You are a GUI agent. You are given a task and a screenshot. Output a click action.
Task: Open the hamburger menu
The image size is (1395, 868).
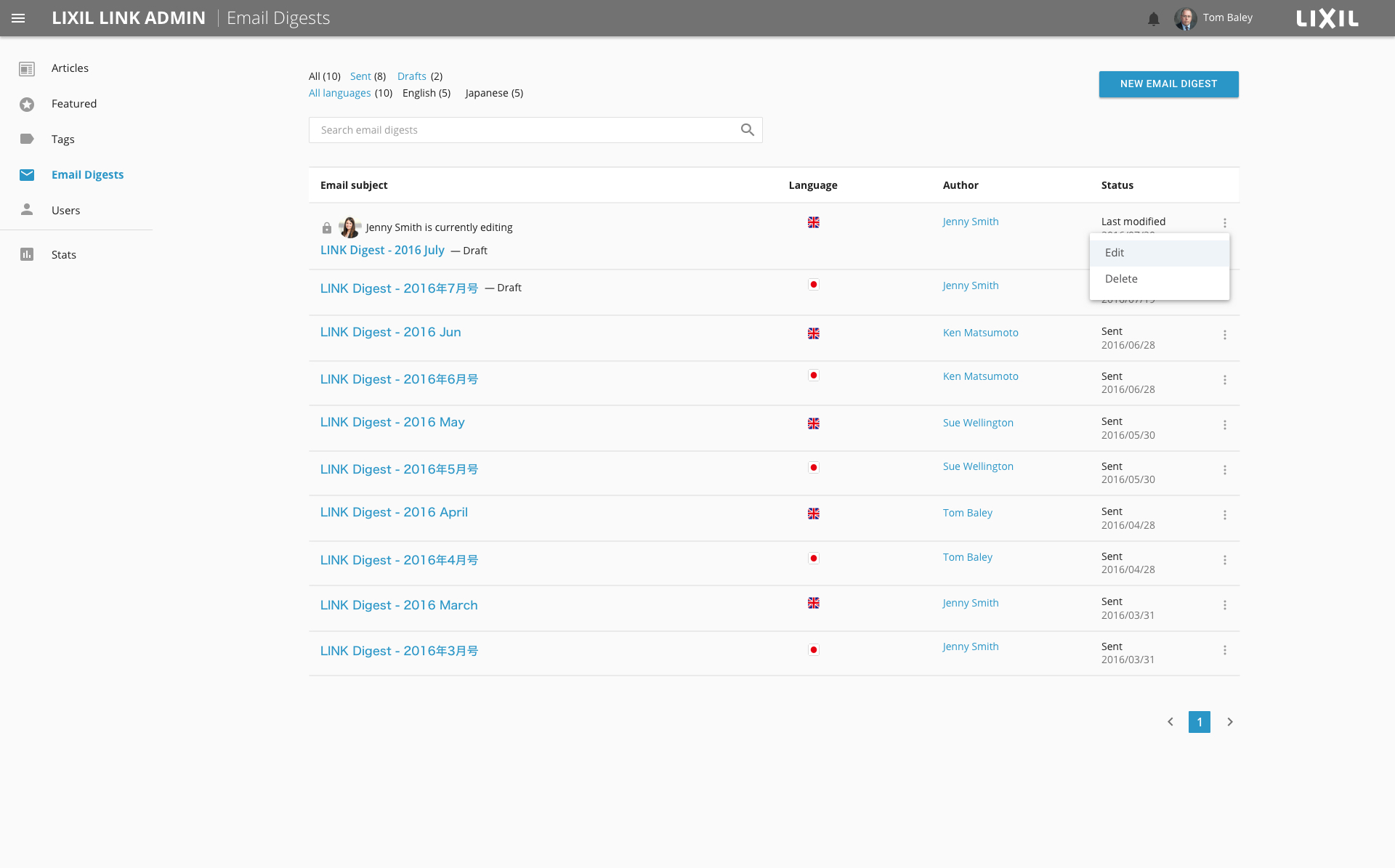pyautogui.click(x=18, y=18)
